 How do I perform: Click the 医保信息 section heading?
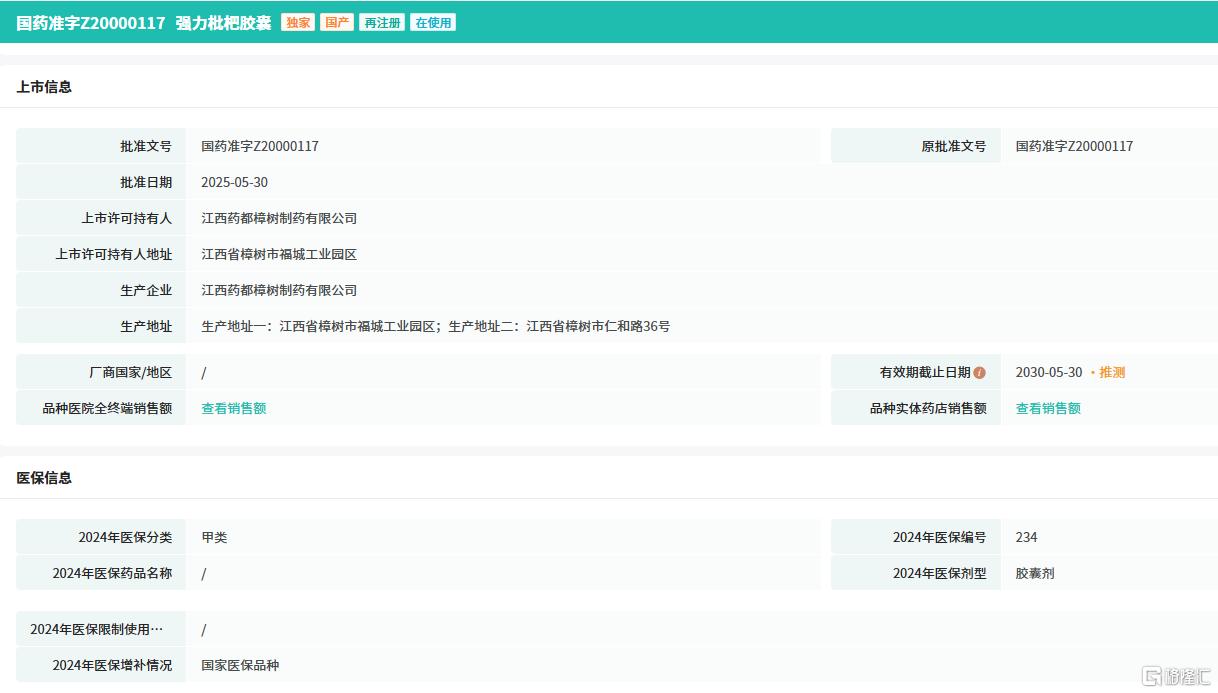(44, 478)
